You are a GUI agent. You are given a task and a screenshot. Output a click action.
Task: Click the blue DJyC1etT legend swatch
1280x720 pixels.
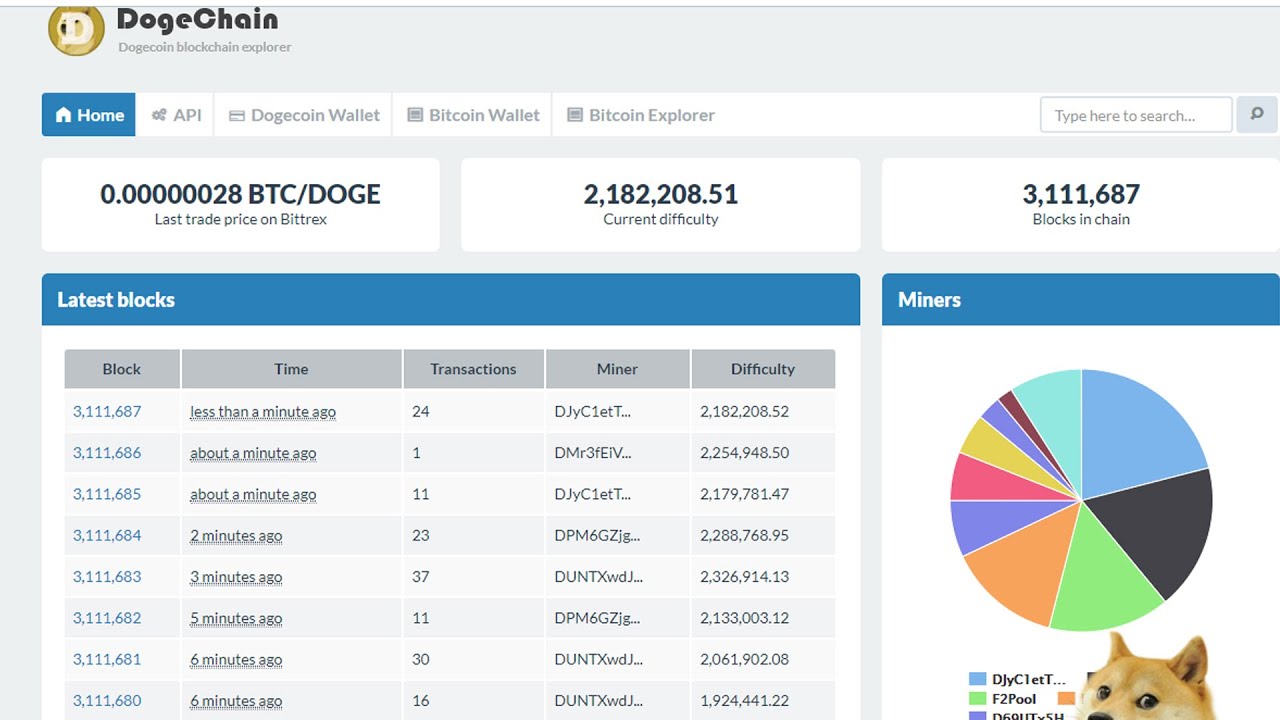(x=978, y=679)
